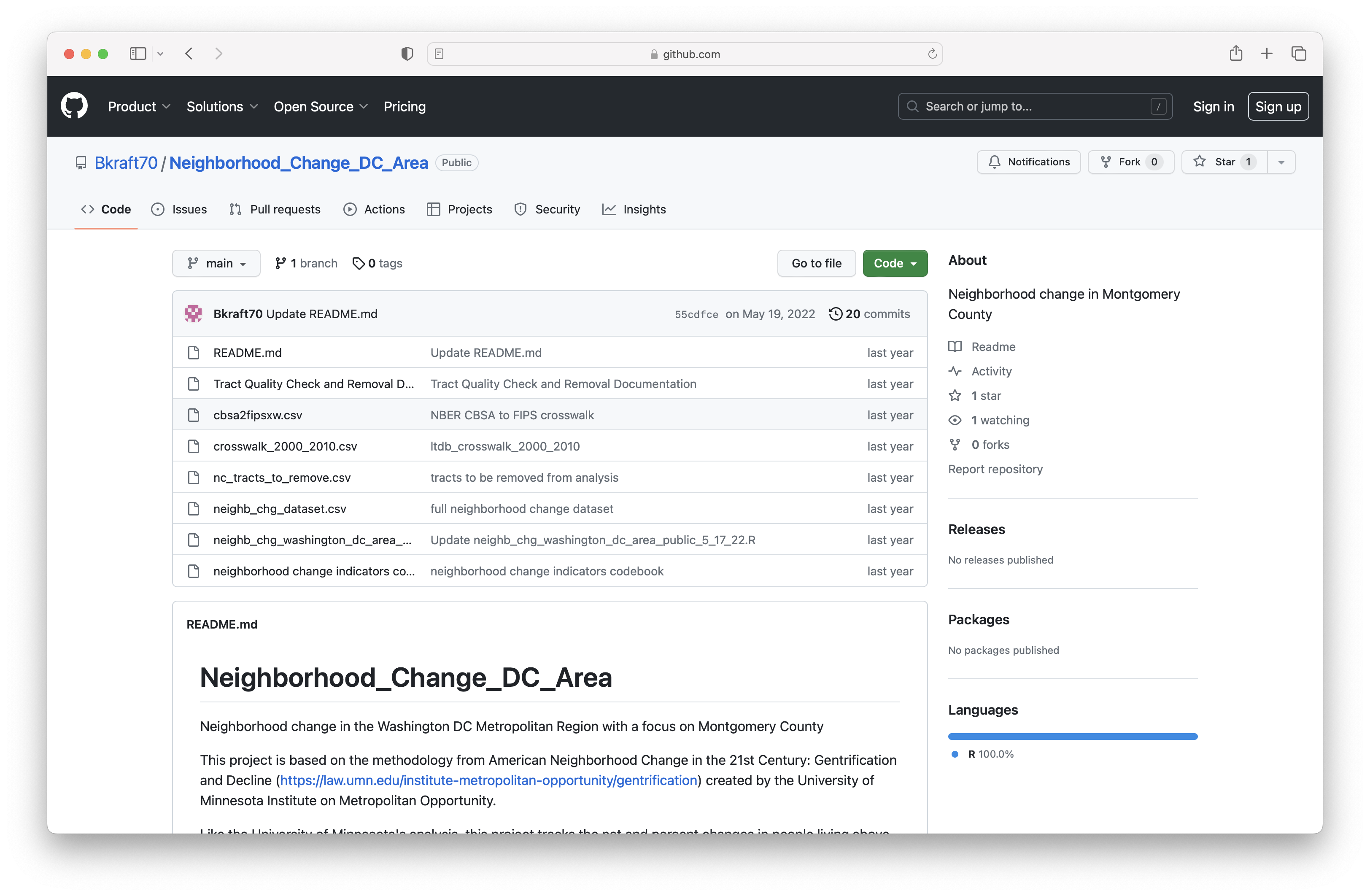The height and width of the screenshot is (896, 1370).
Task: Toggle the Safari sidebar icon
Action: (x=138, y=54)
